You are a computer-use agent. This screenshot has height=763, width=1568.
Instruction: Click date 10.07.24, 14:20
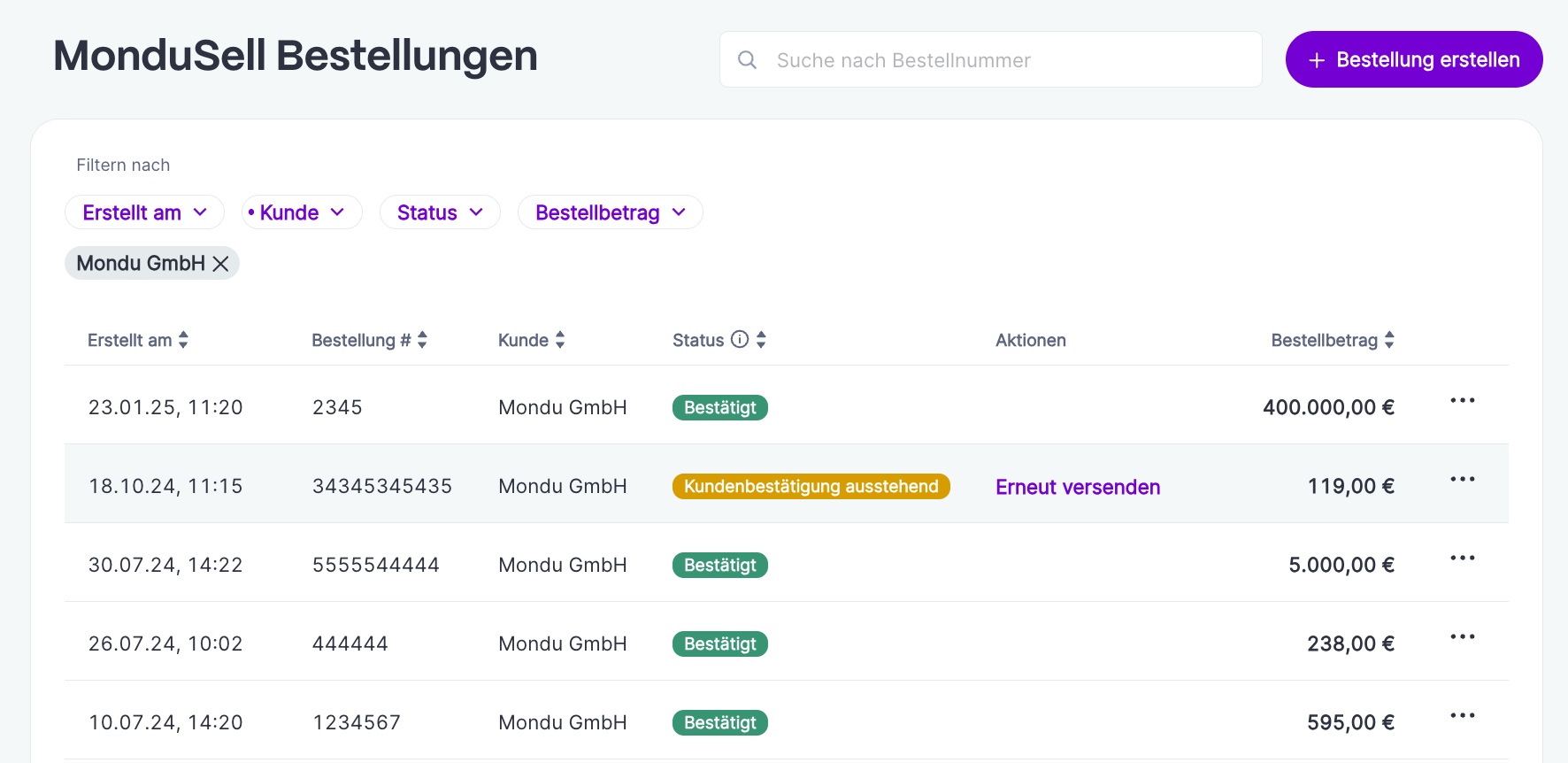coord(165,722)
